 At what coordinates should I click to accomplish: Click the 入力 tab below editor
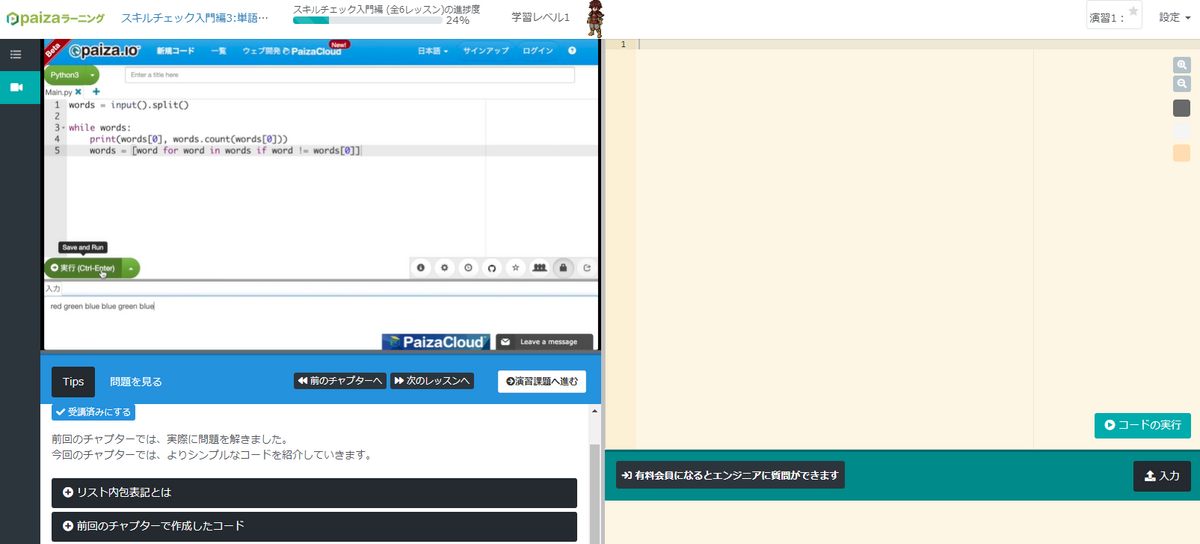(x=53, y=288)
